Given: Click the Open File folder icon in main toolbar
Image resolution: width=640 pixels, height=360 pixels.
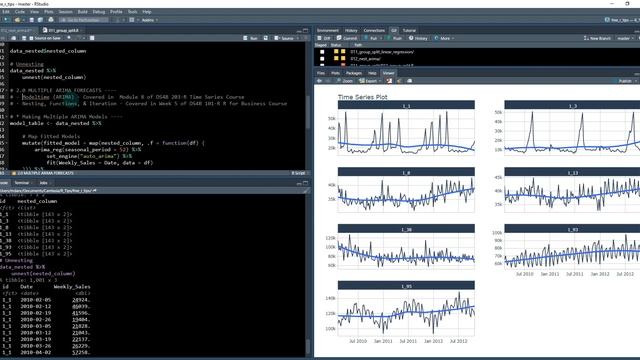Looking at the screenshot, I should 17,20.
